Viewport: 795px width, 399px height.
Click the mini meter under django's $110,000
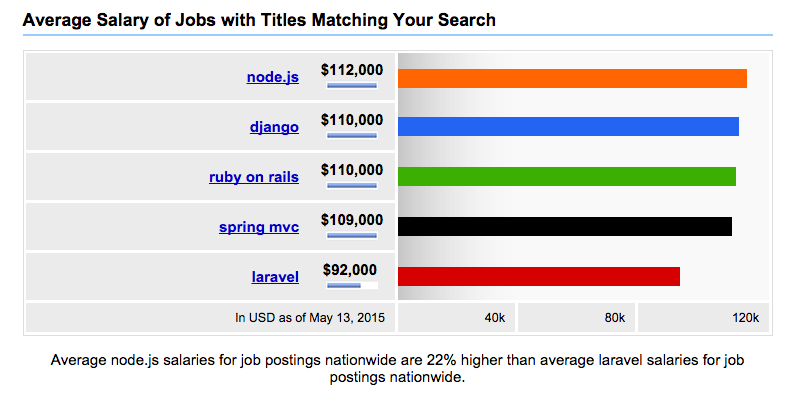point(352,136)
